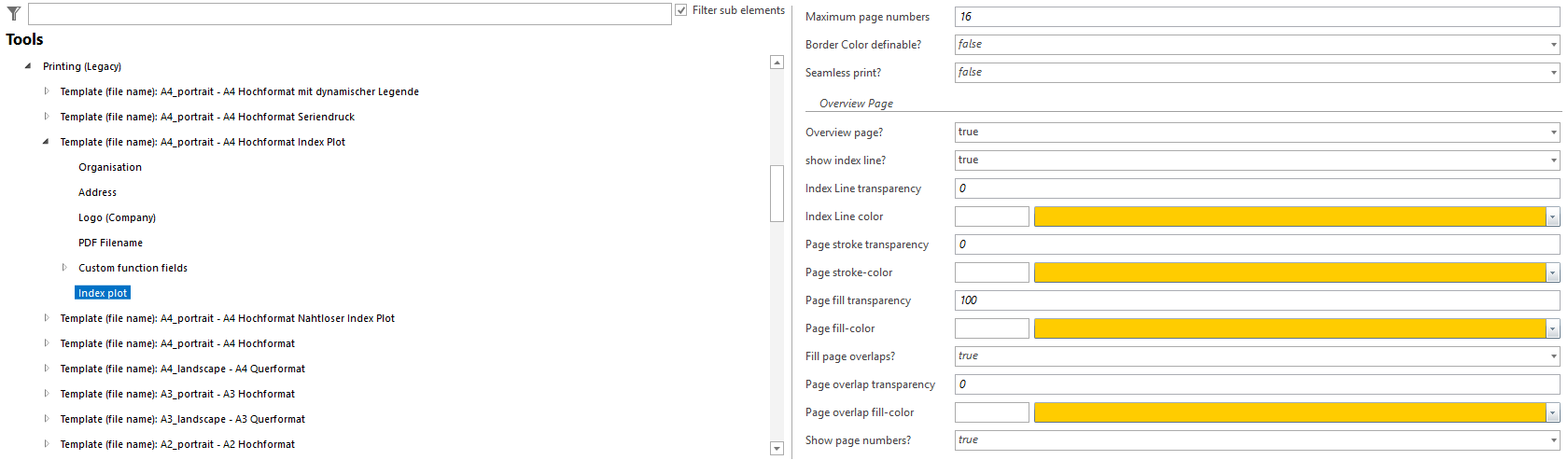Select the Organisation tree item
Screen dimensions: 1568x460
coord(110,167)
